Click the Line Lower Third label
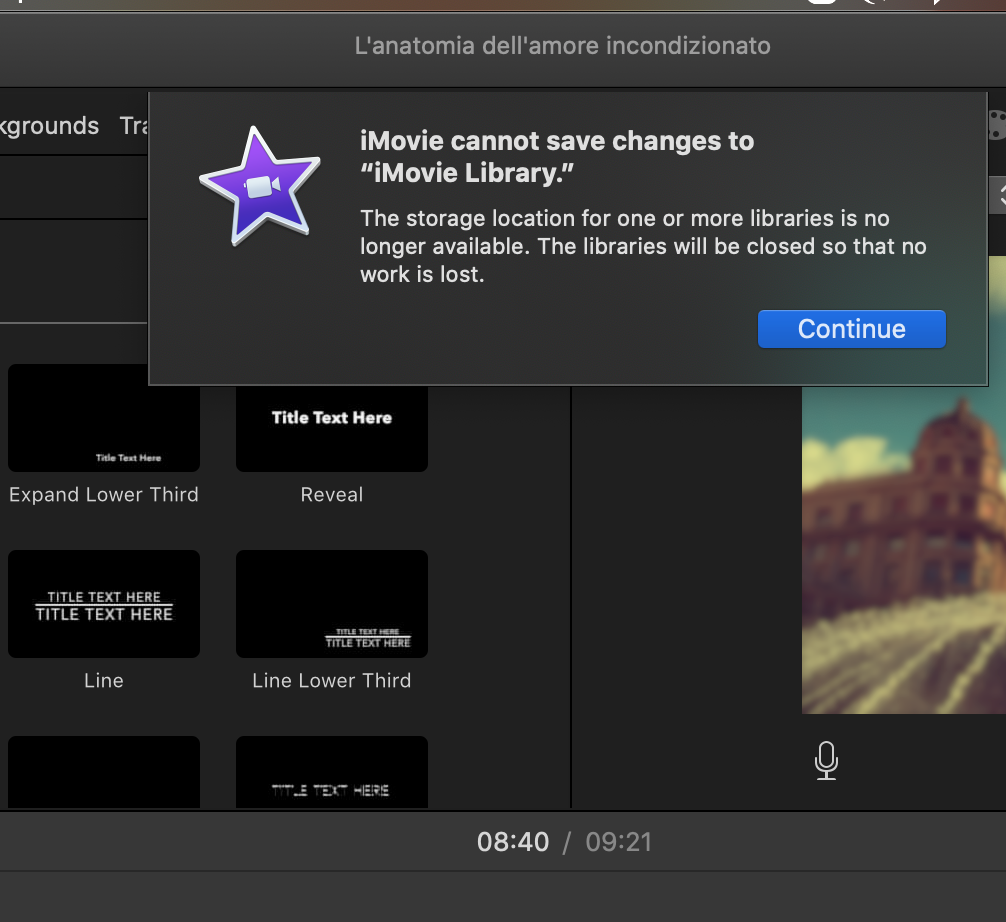Viewport: 1006px width, 922px height. click(332, 680)
